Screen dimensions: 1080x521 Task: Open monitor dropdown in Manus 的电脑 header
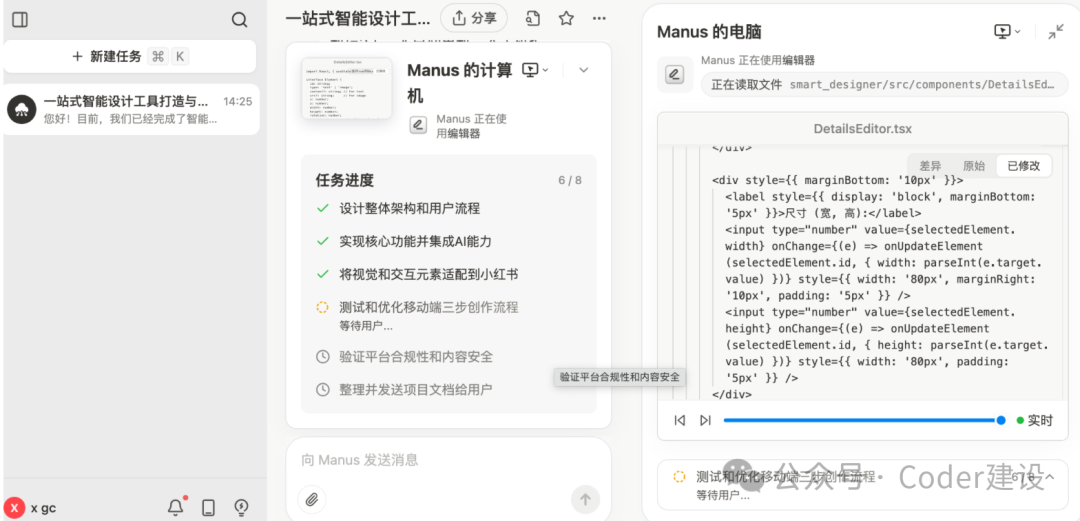point(1007,32)
